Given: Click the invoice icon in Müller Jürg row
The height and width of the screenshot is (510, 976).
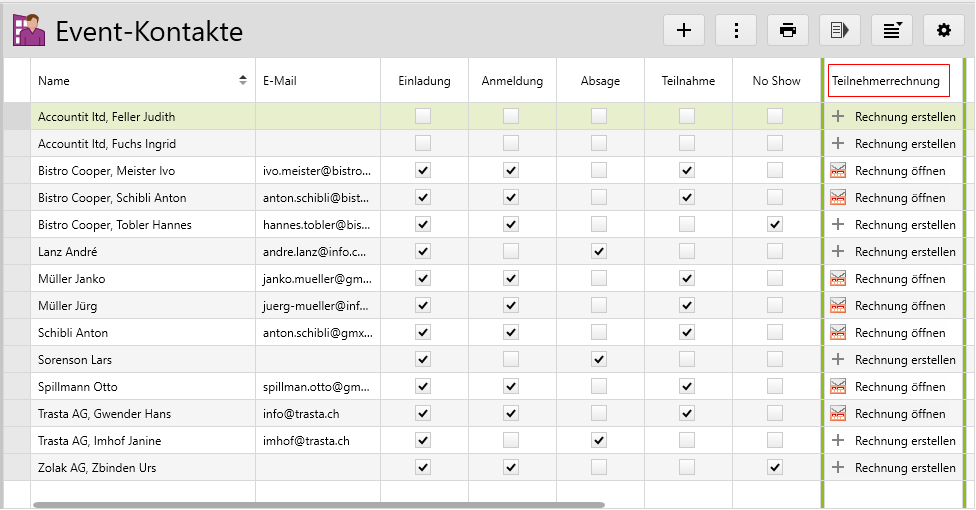Looking at the screenshot, I should click(838, 306).
